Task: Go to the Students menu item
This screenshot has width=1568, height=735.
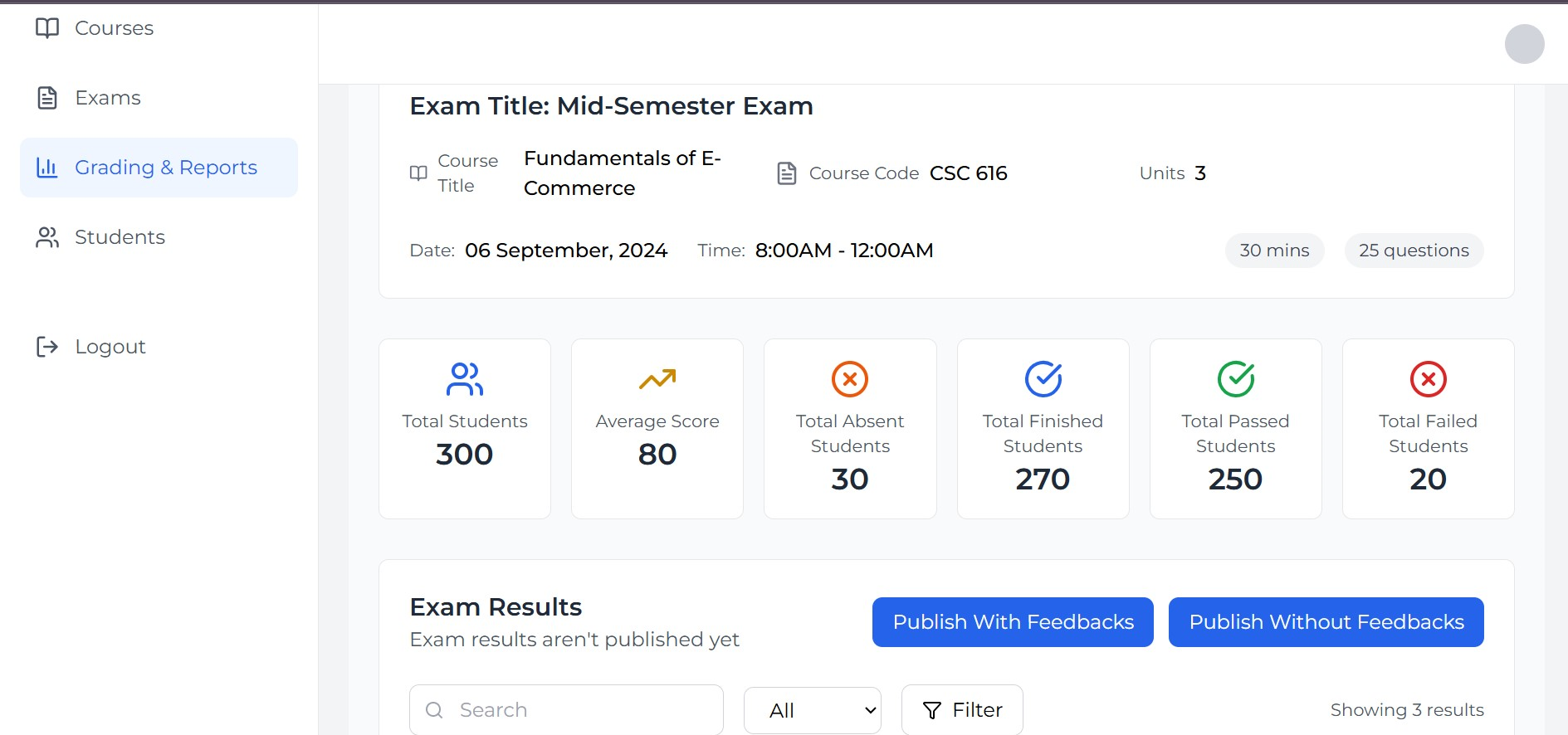Action: point(120,237)
